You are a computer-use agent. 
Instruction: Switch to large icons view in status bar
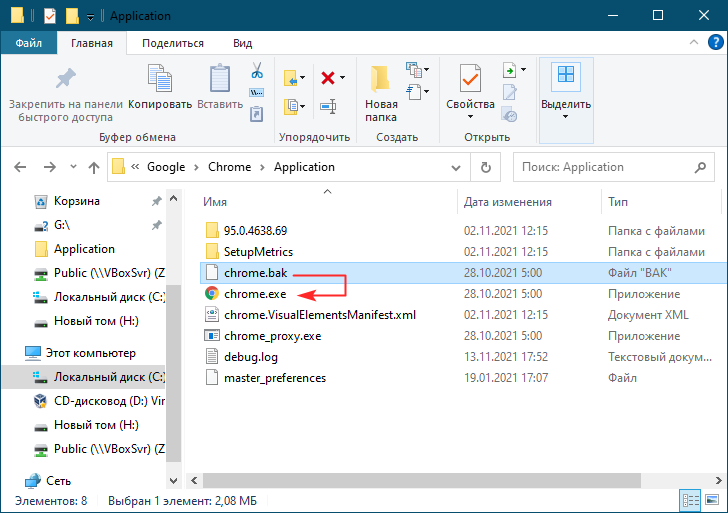(712, 500)
